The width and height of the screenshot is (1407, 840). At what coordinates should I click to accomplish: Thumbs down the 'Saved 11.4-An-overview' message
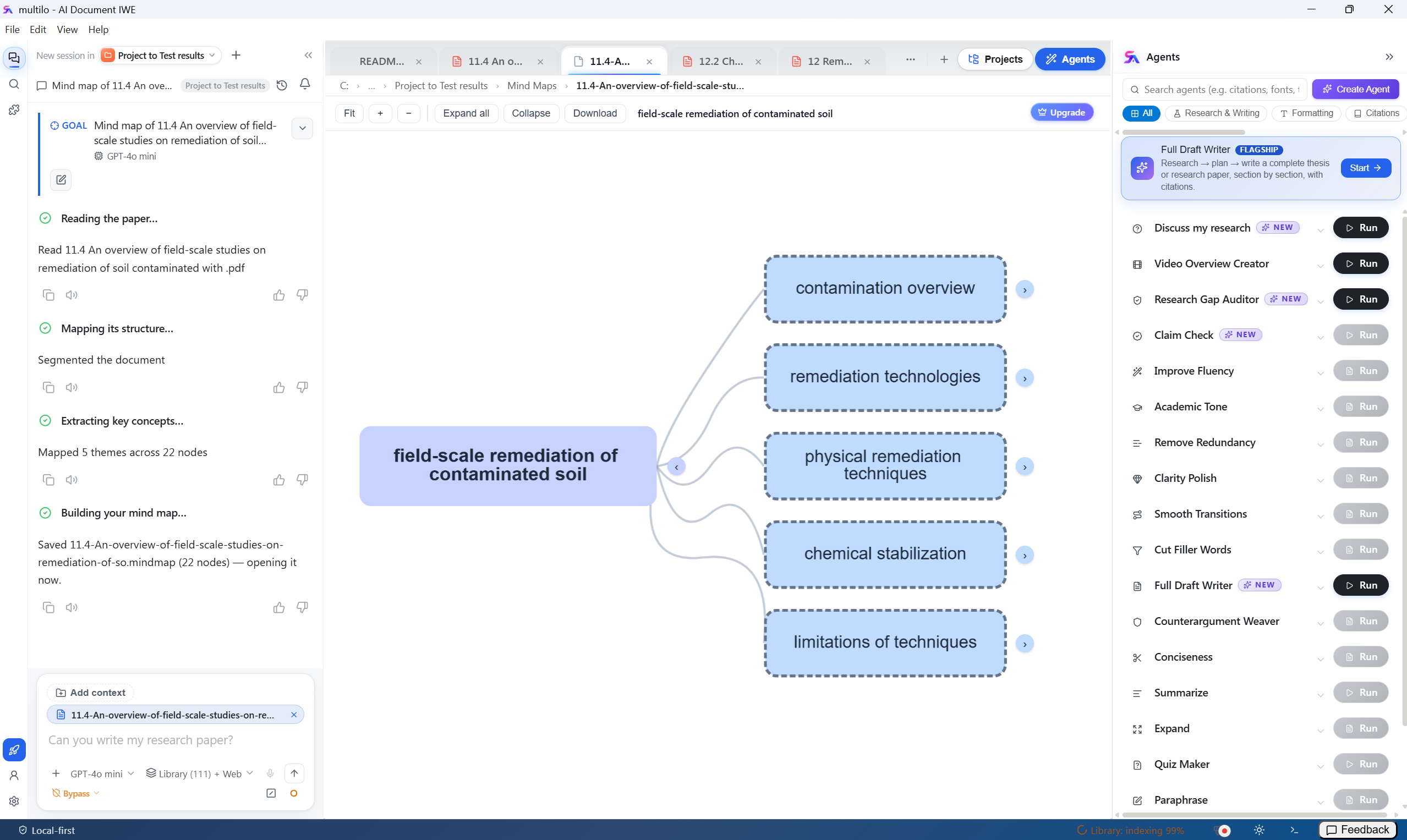[302, 607]
